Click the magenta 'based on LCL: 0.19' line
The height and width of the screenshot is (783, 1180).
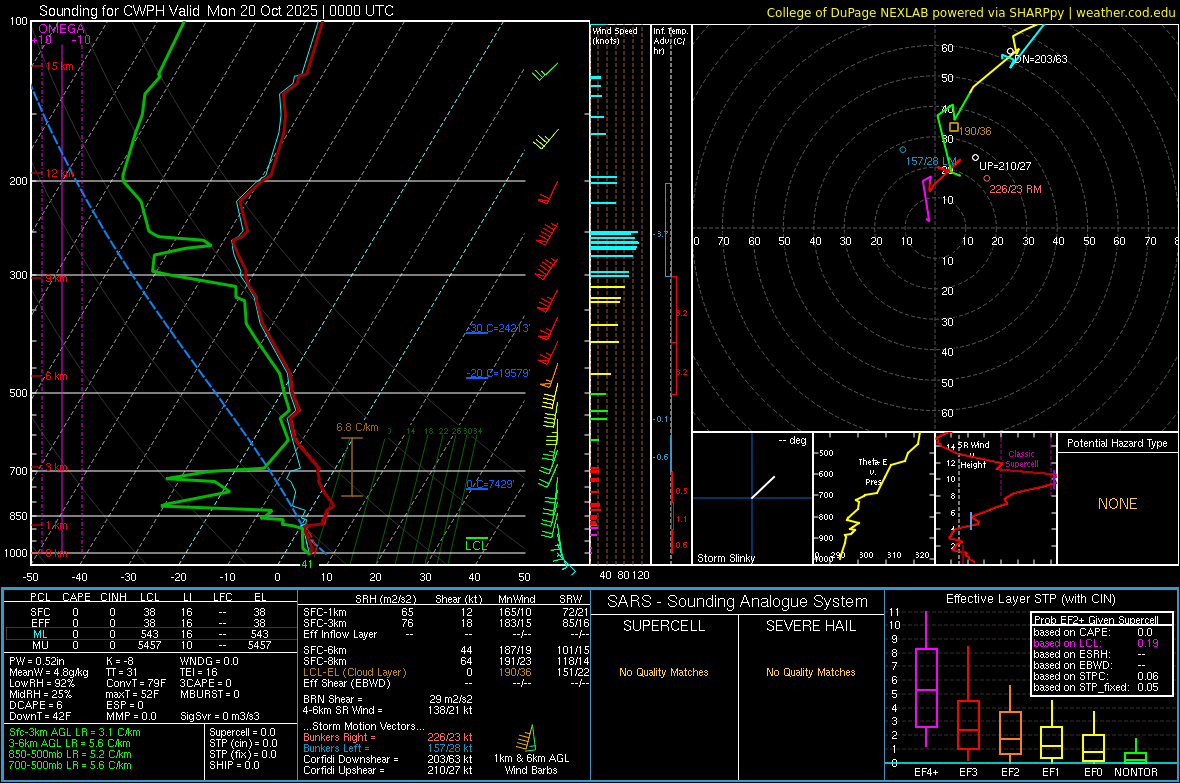point(1096,643)
